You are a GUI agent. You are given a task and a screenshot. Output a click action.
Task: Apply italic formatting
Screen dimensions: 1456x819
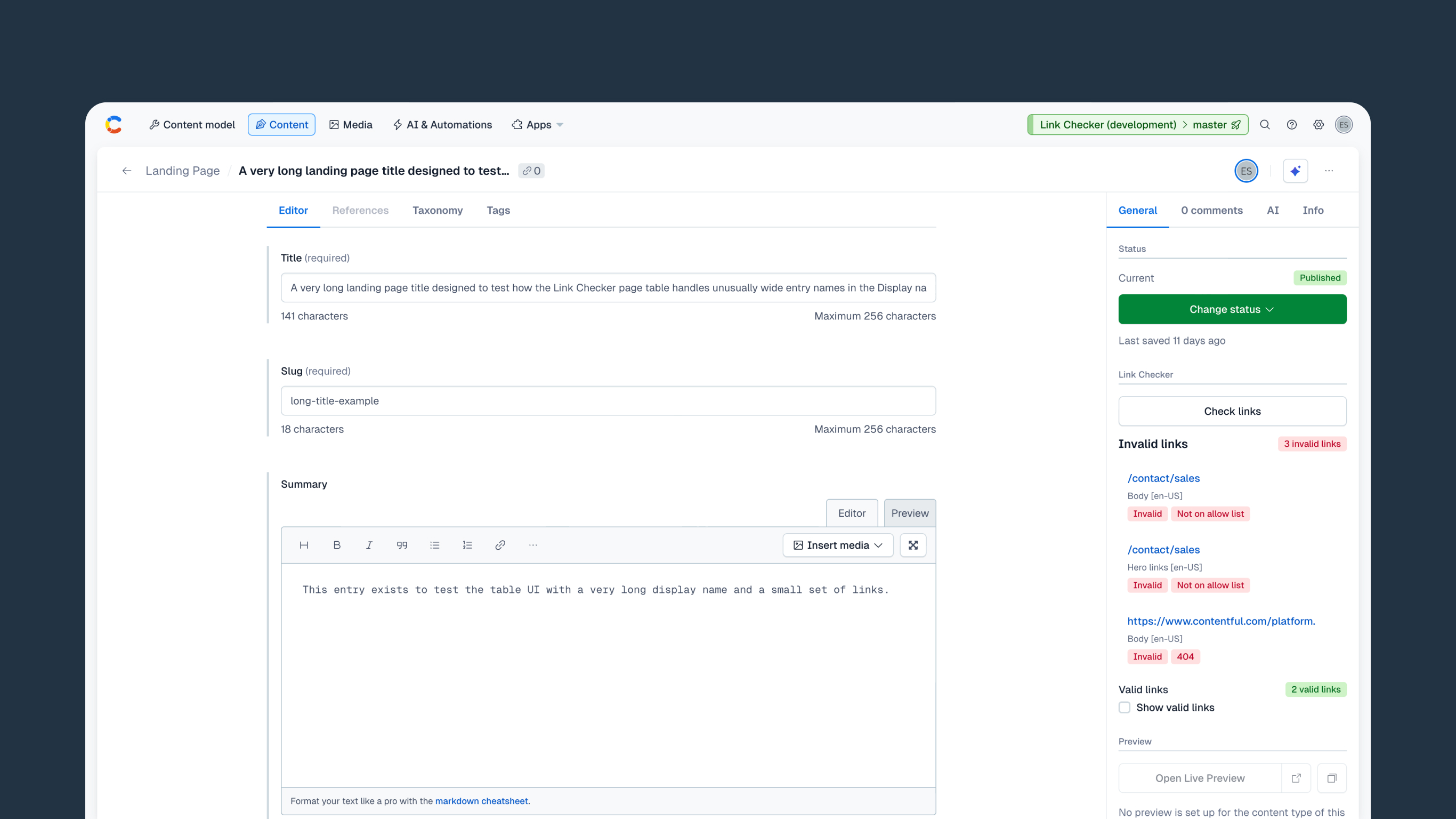pyautogui.click(x=369, y=545)
